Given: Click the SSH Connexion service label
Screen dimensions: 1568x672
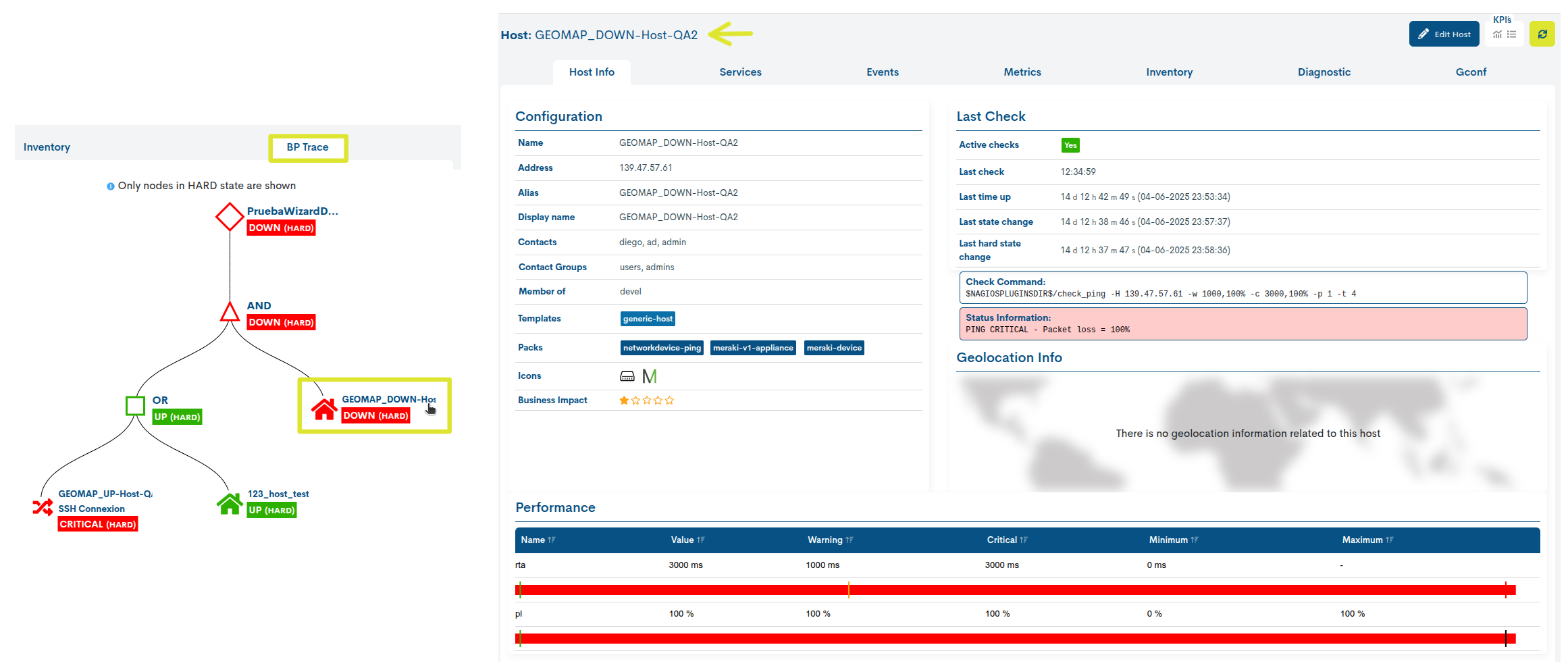Looking at the screenshot, I should [x=91, y=509].
